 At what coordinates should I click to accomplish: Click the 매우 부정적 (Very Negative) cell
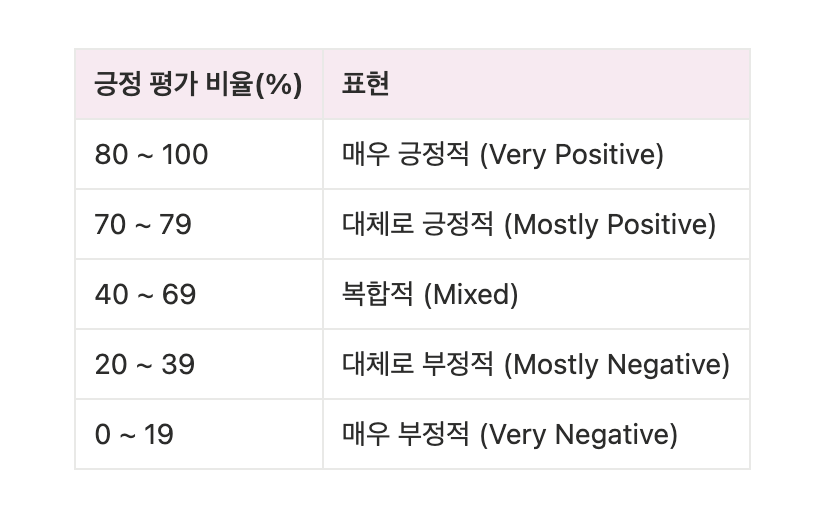536,434
